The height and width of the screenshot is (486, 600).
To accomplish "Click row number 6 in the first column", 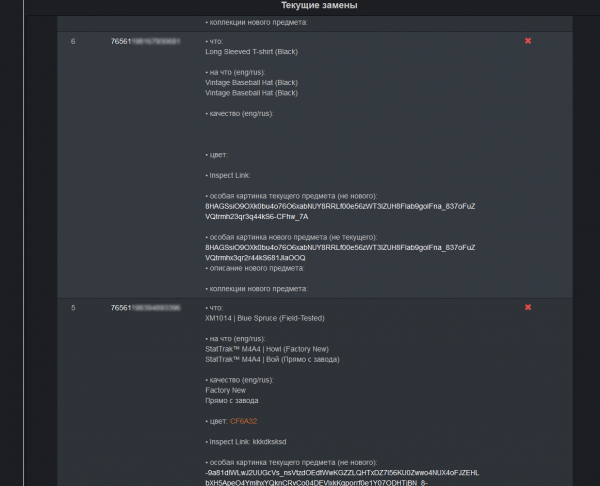I will (73, 41).
